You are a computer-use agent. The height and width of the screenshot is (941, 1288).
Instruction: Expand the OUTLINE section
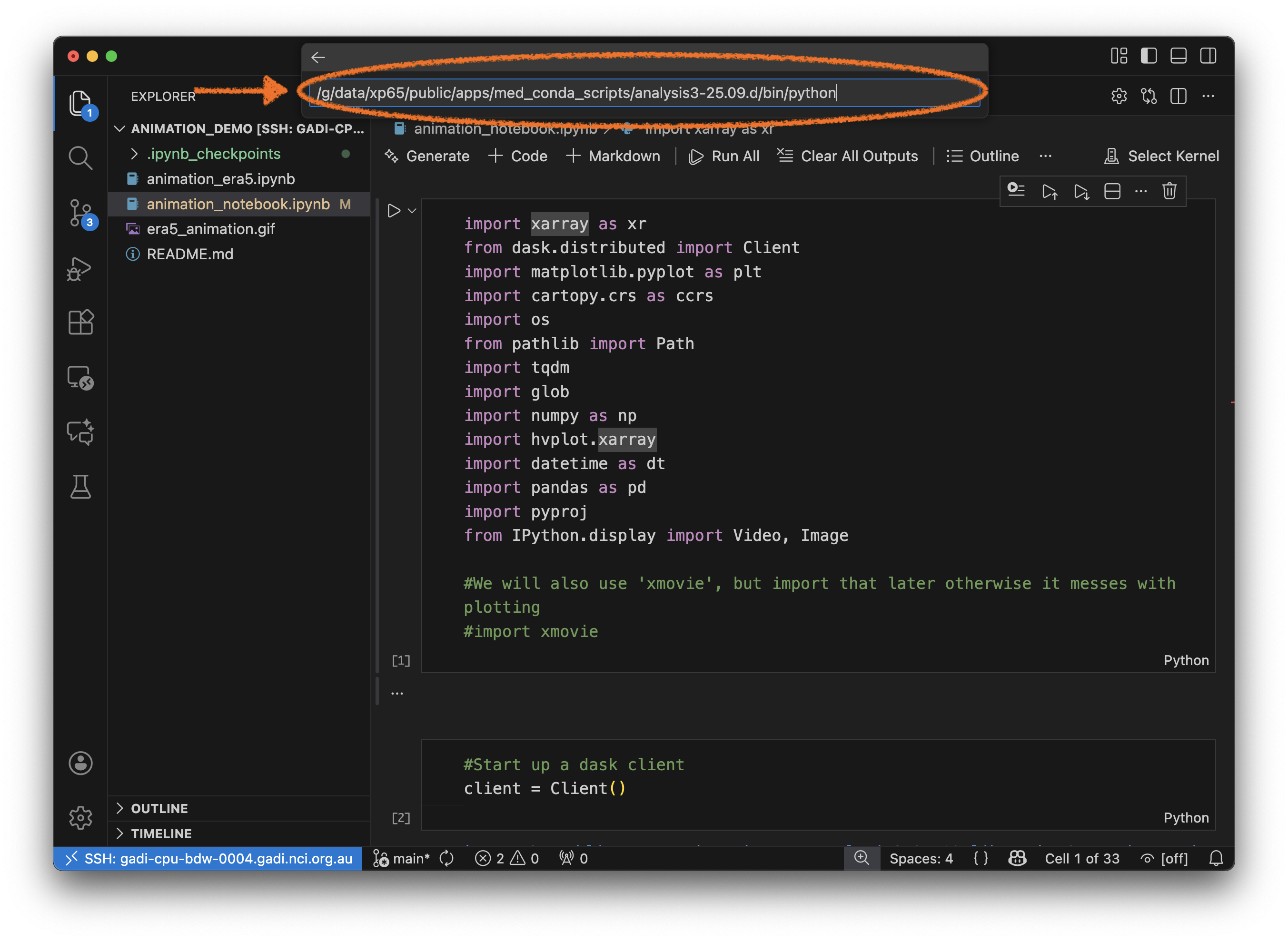point(159,808)
